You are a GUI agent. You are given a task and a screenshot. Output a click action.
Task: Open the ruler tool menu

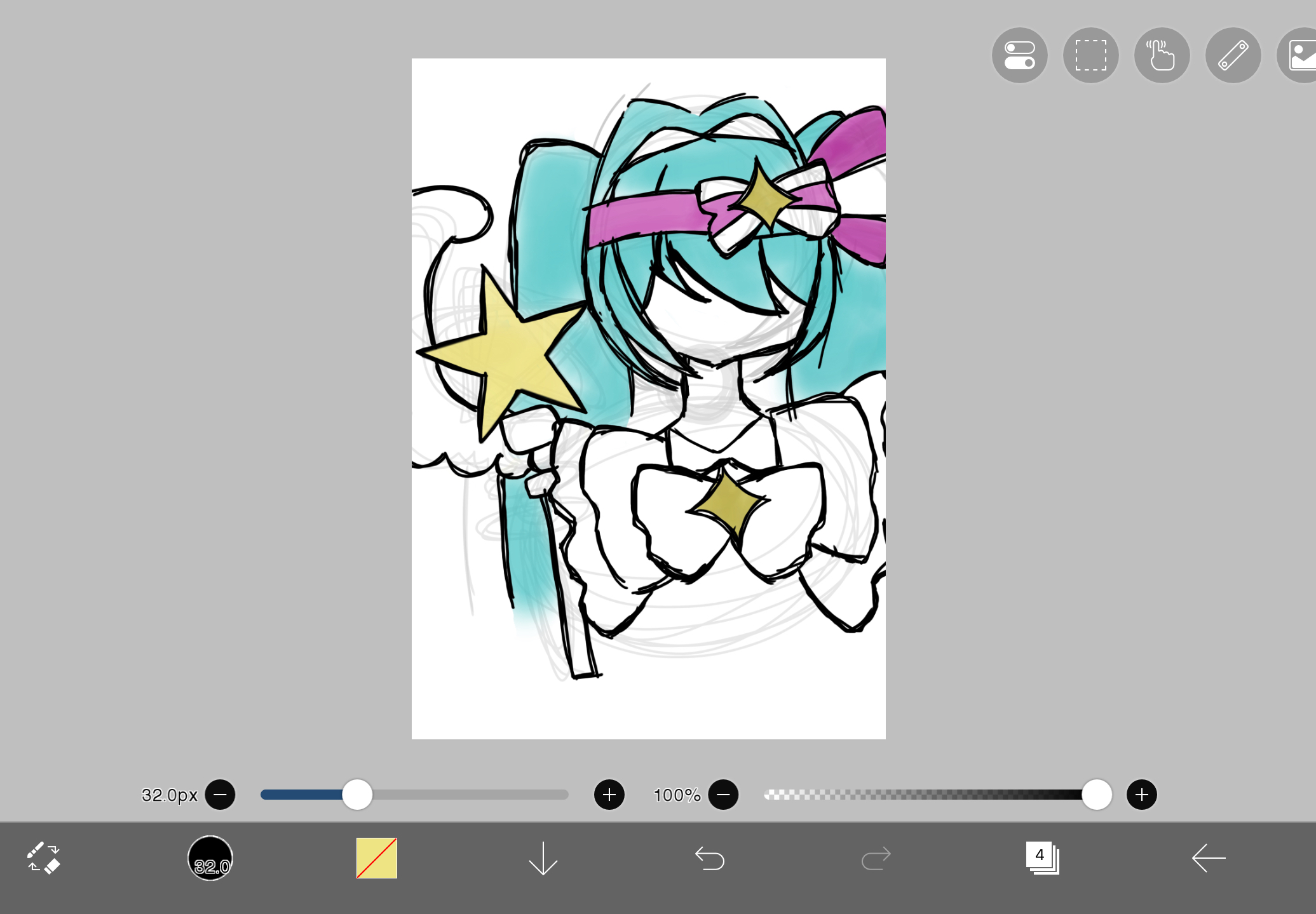click(x=1233, y=55)
